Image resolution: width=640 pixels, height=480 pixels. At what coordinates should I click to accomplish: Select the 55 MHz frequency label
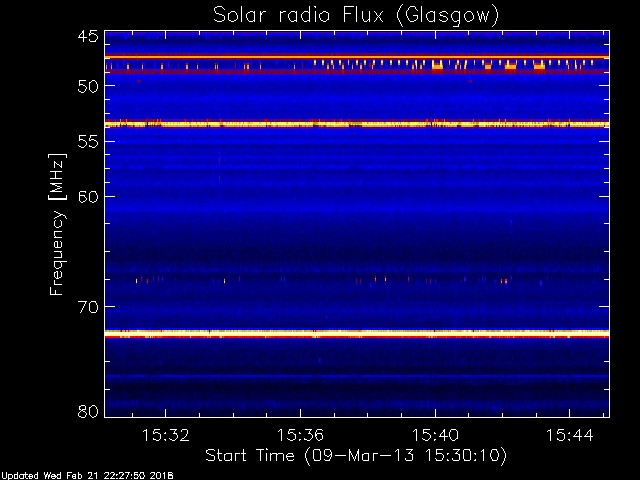pyautogui.click(x=88, y=142)
